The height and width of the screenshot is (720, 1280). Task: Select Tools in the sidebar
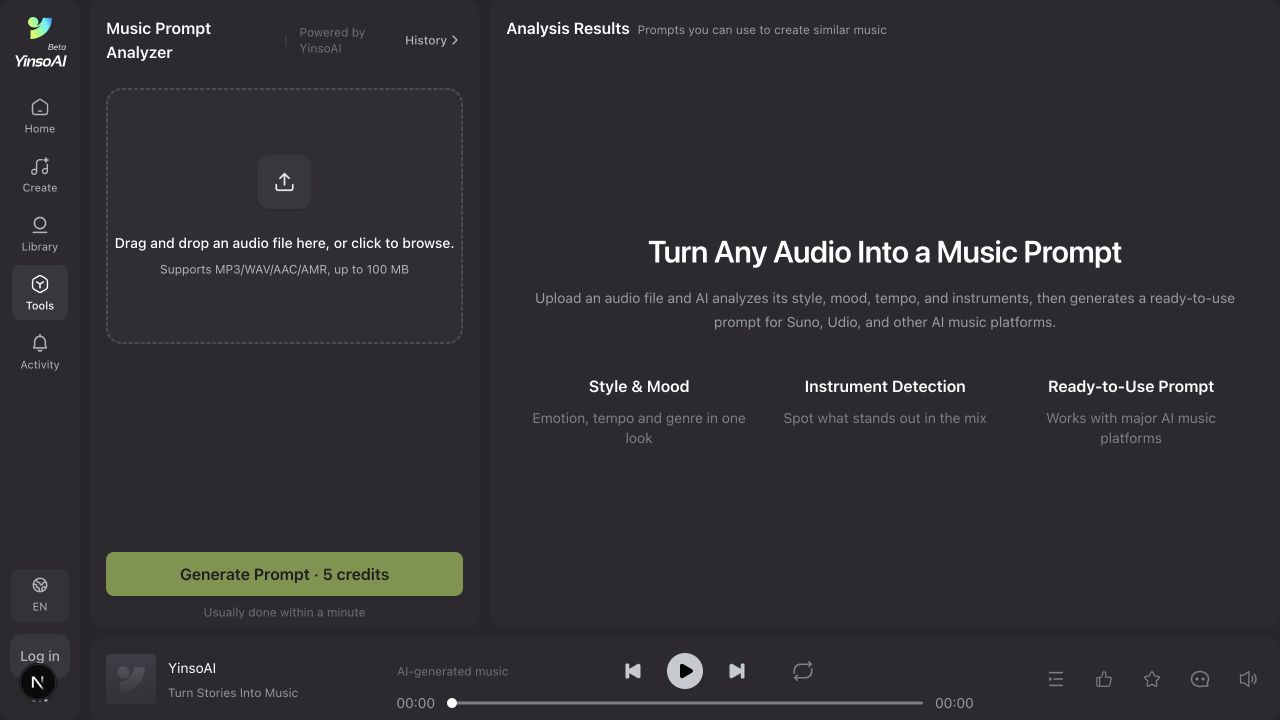click(x=40, y=293)
